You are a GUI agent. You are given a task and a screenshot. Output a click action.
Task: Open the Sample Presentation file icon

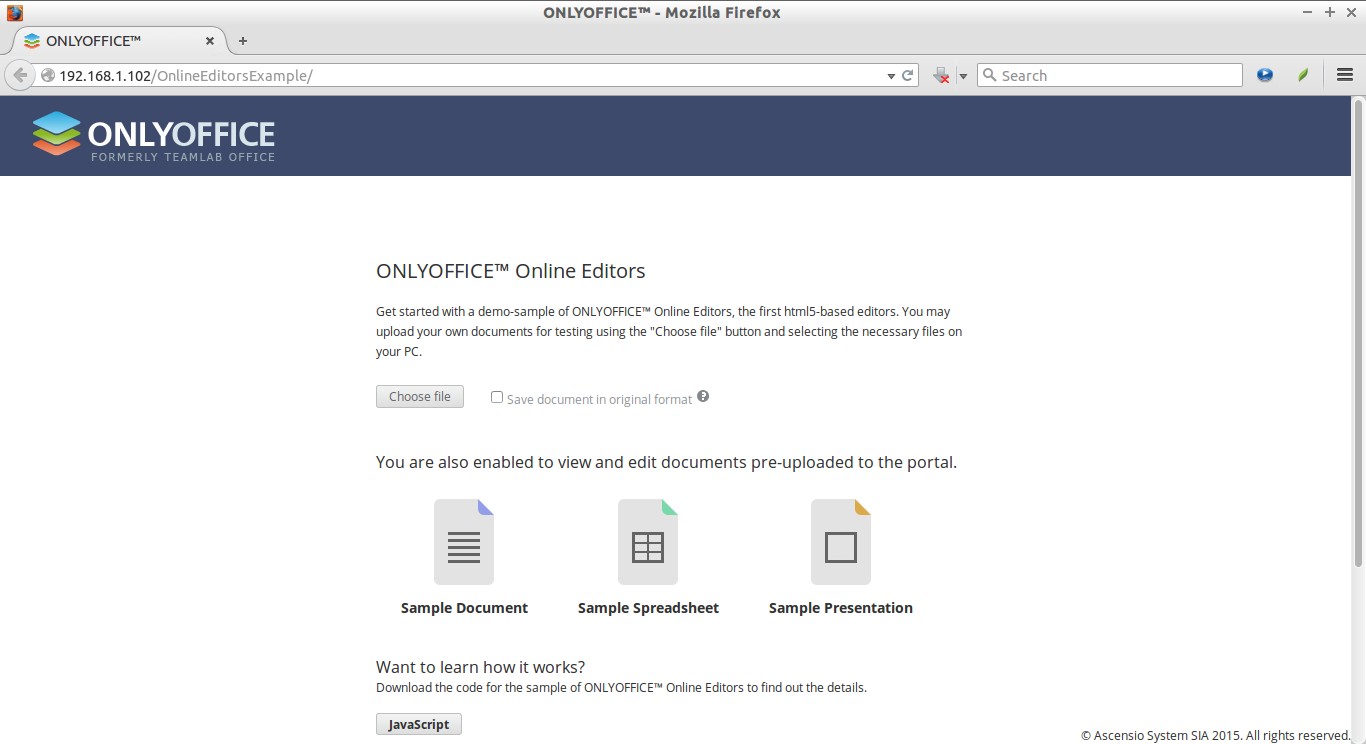tap(841, 542)
